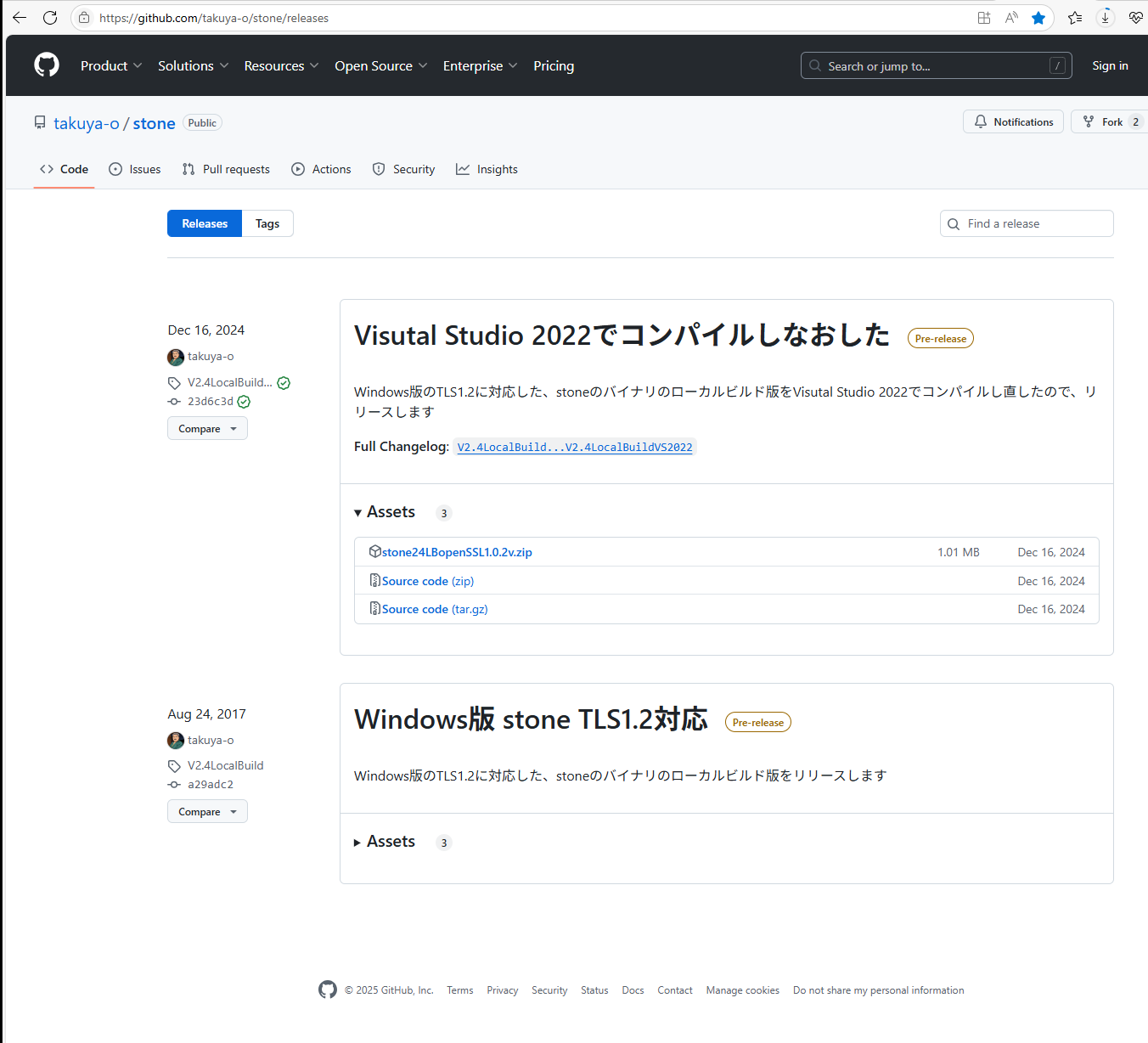Click the browser back arrow
This screenshot has width=1148, height=1043.
(x=20, y=18)
